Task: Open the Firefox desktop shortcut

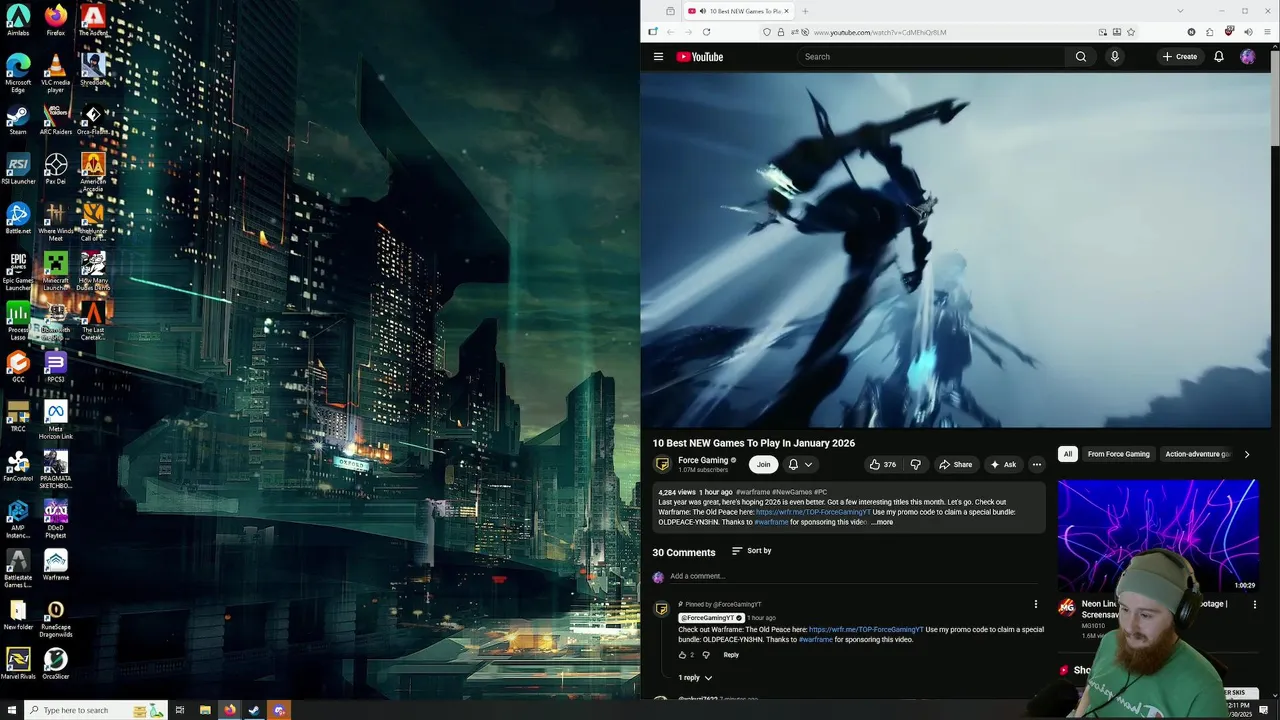Action: point(56,20)
